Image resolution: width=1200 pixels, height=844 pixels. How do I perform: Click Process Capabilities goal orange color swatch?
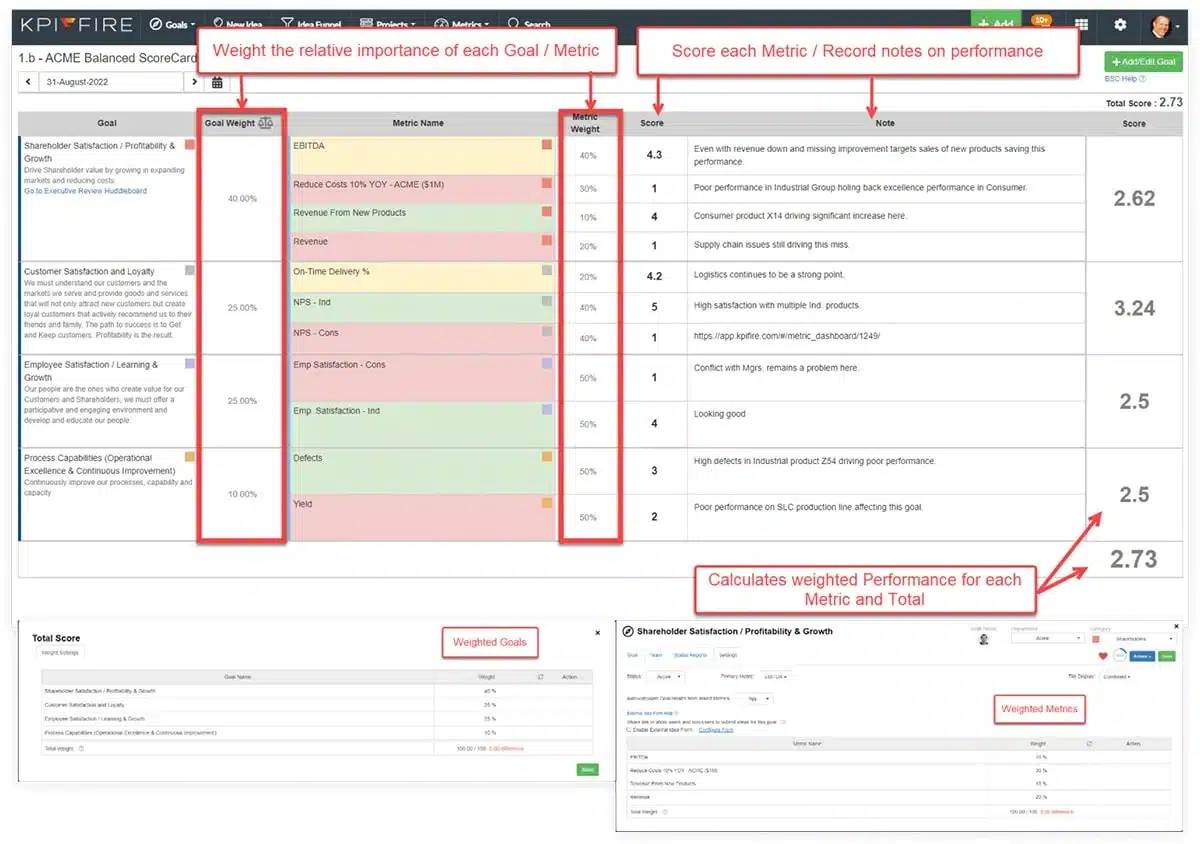click(190, 457)
